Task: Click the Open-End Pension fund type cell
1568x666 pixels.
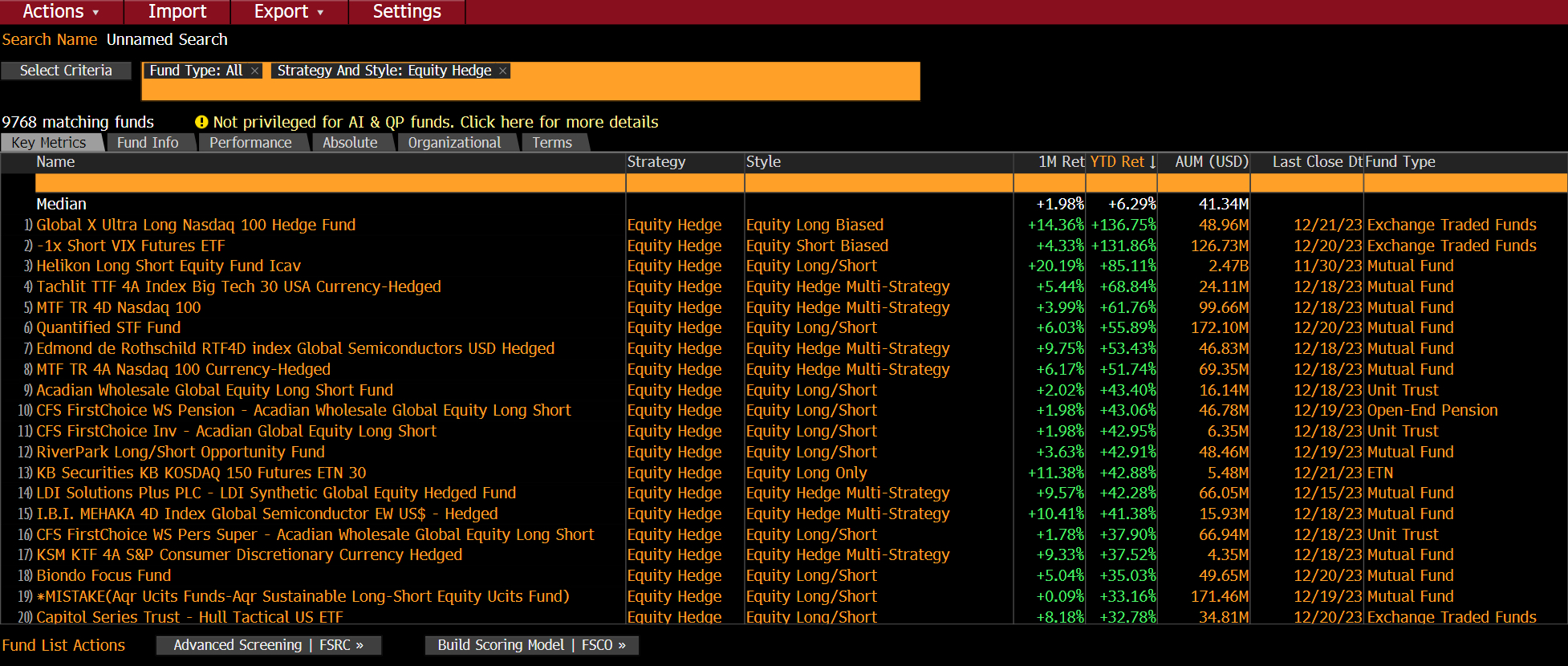Action: pyautogui.click(x=1432, y=411)
